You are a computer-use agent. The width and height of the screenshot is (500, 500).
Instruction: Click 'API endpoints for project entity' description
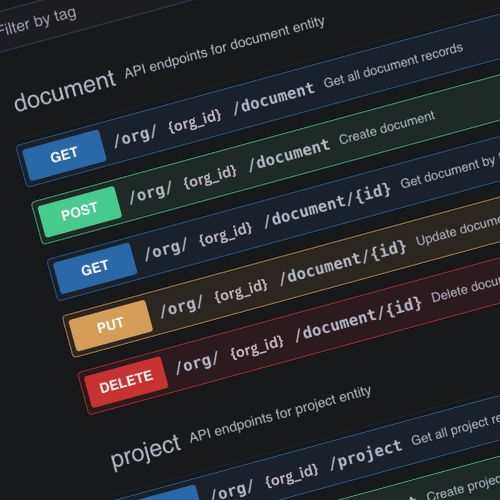coord(280,414)
